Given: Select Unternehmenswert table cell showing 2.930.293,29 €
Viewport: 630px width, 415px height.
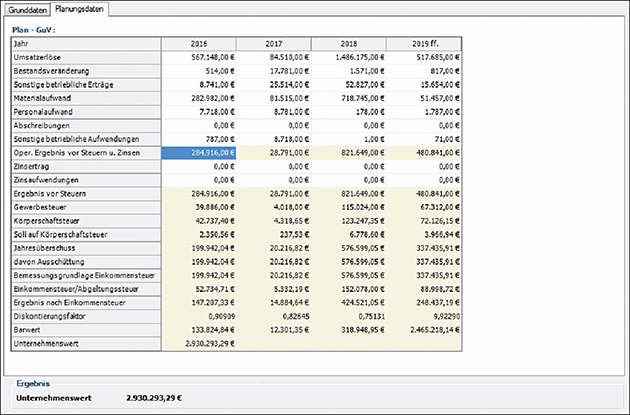Looking at the screenshot, I should 200,343.
